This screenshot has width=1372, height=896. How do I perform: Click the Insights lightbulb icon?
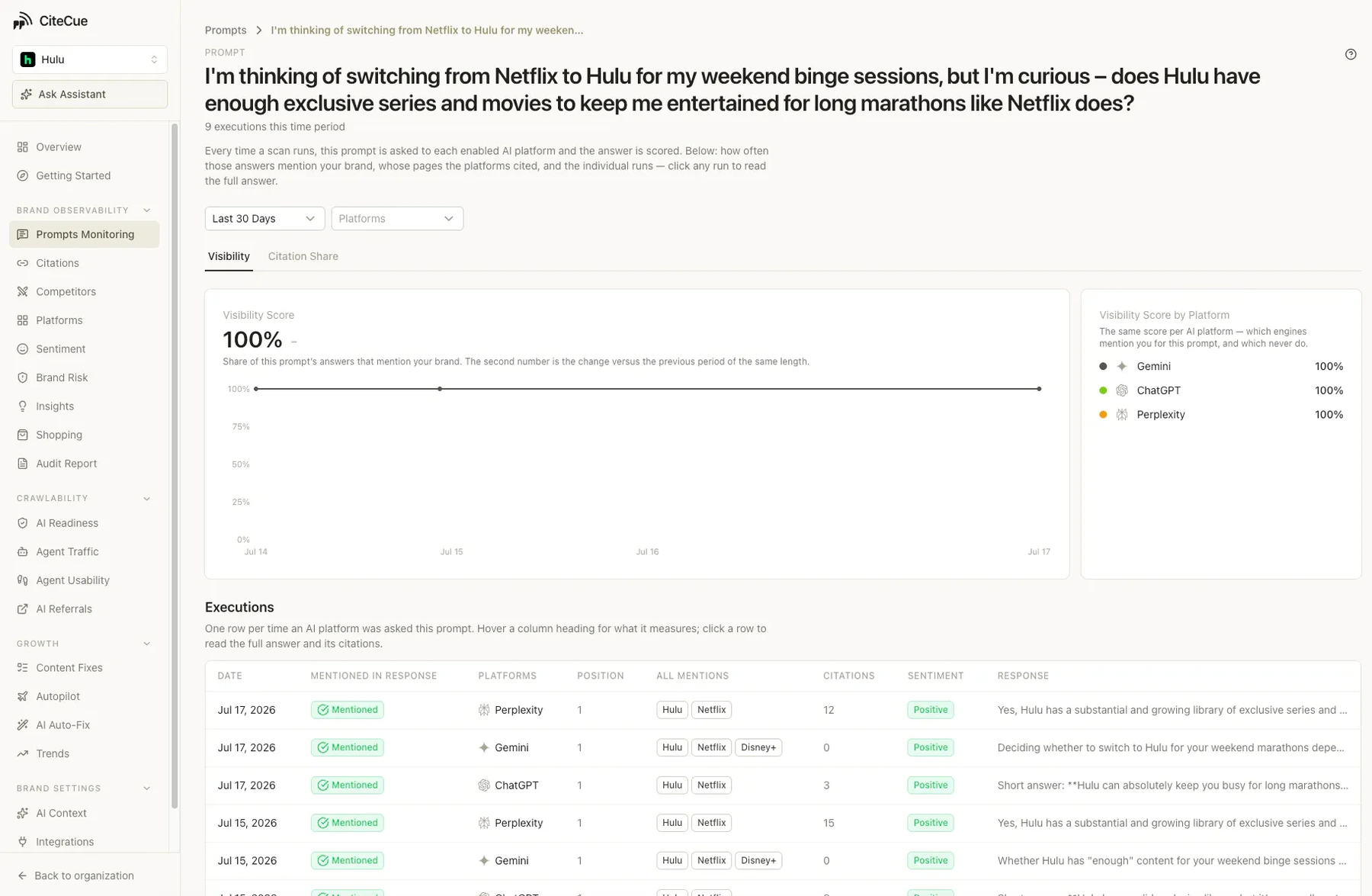[x=23, y=406]
